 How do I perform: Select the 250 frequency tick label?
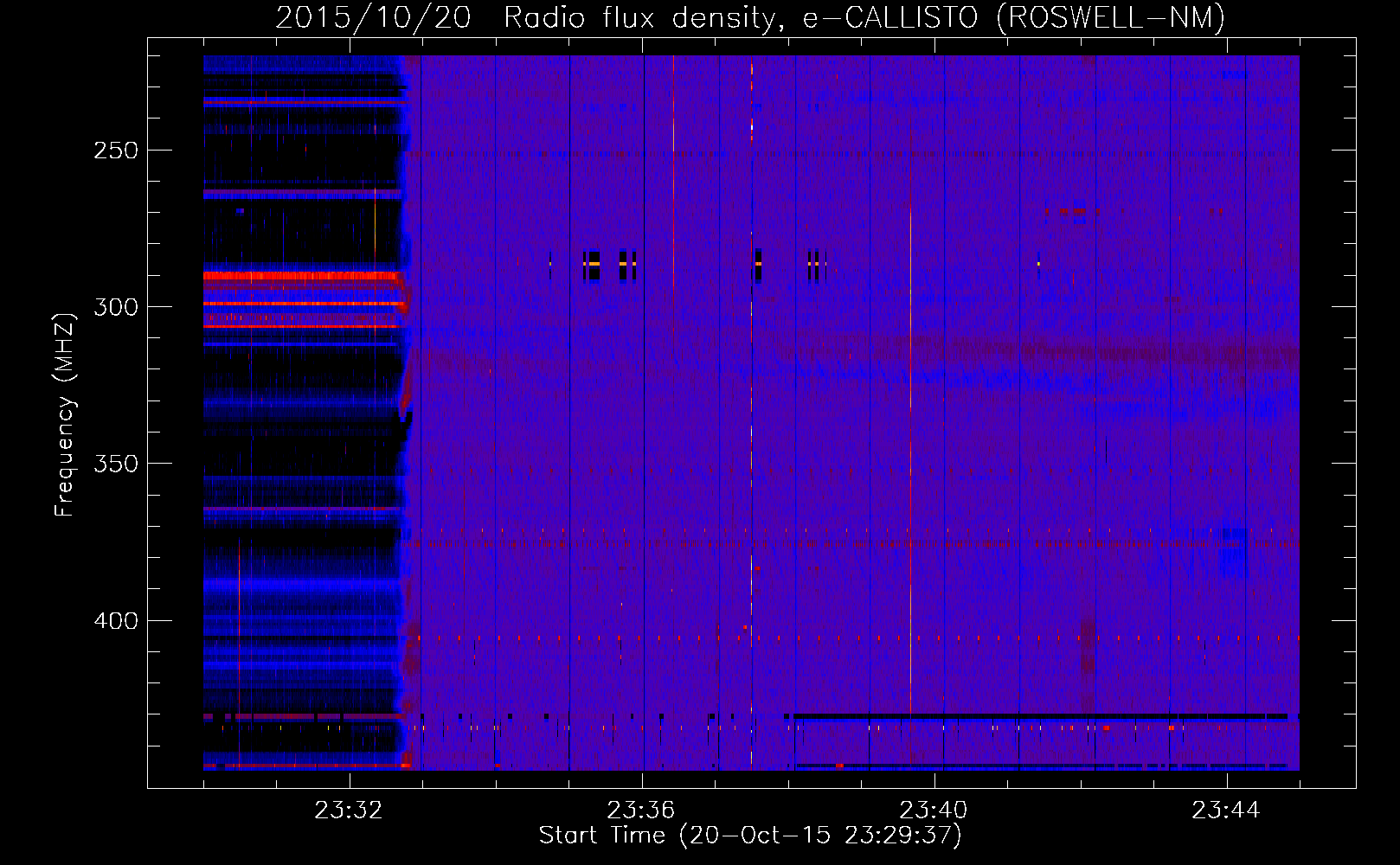[x=116, y=151]
